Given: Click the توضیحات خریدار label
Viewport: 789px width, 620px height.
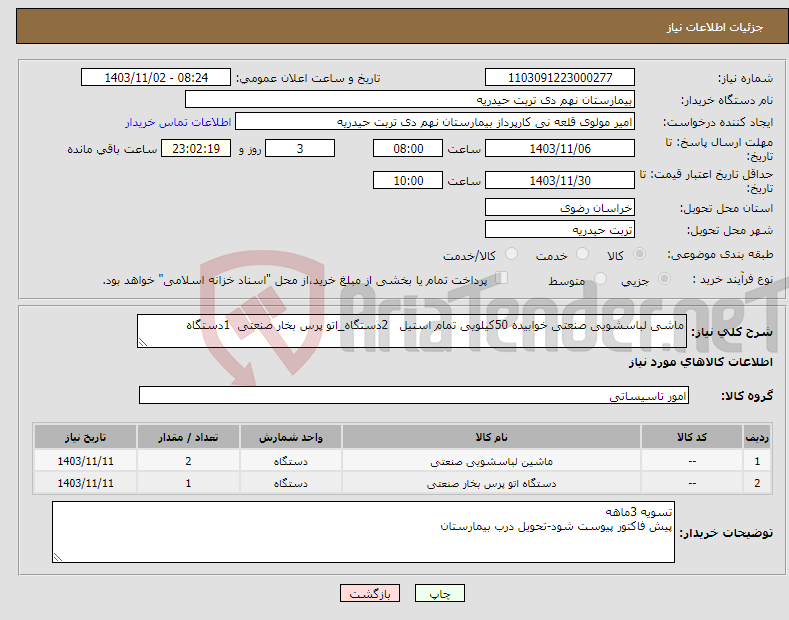Looking at the screenshot, I should click(x=726, y=533).
